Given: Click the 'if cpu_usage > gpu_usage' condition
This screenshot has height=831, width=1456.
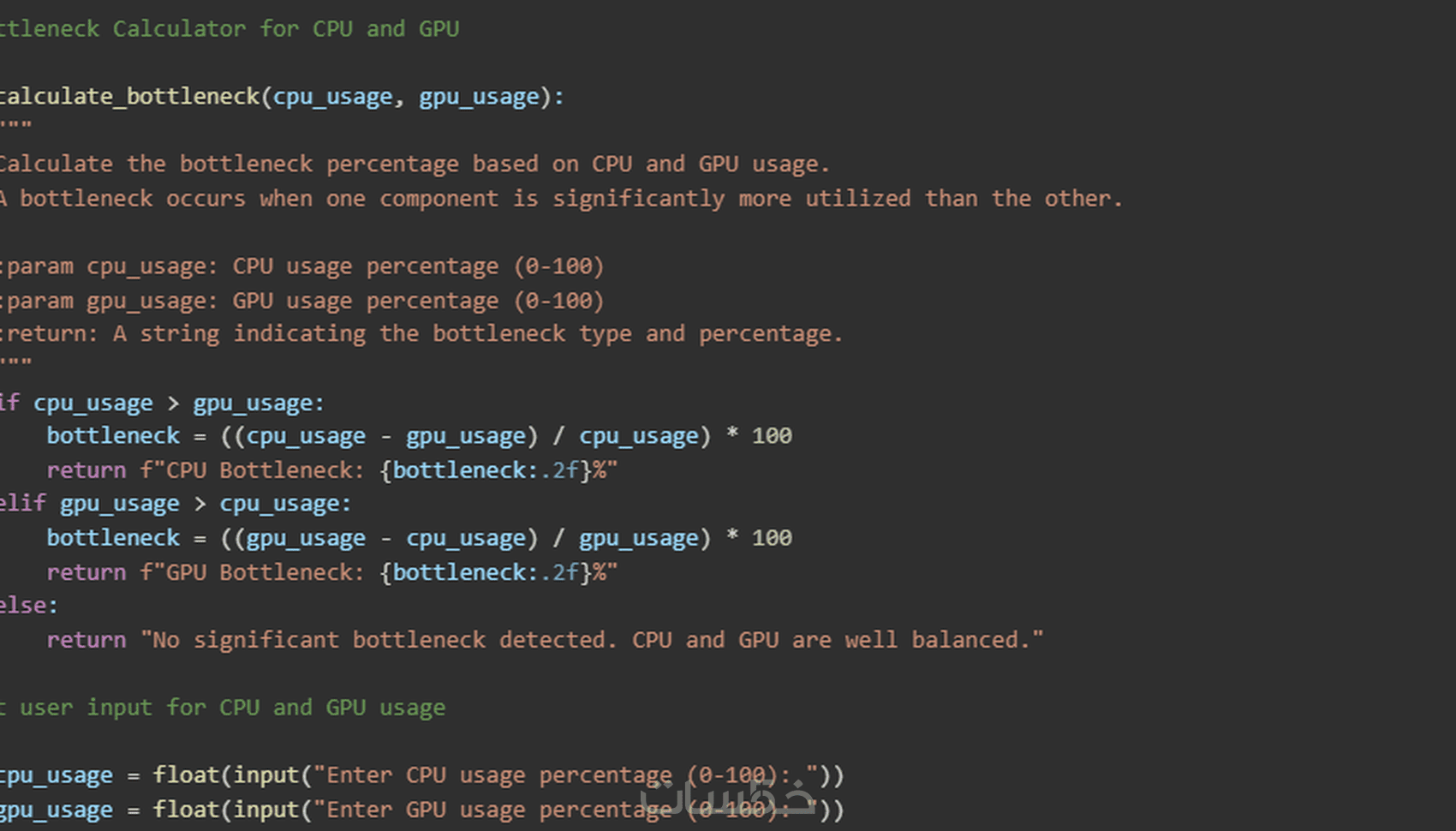Looking at the screenshot, I should click(x=163, y=403).
